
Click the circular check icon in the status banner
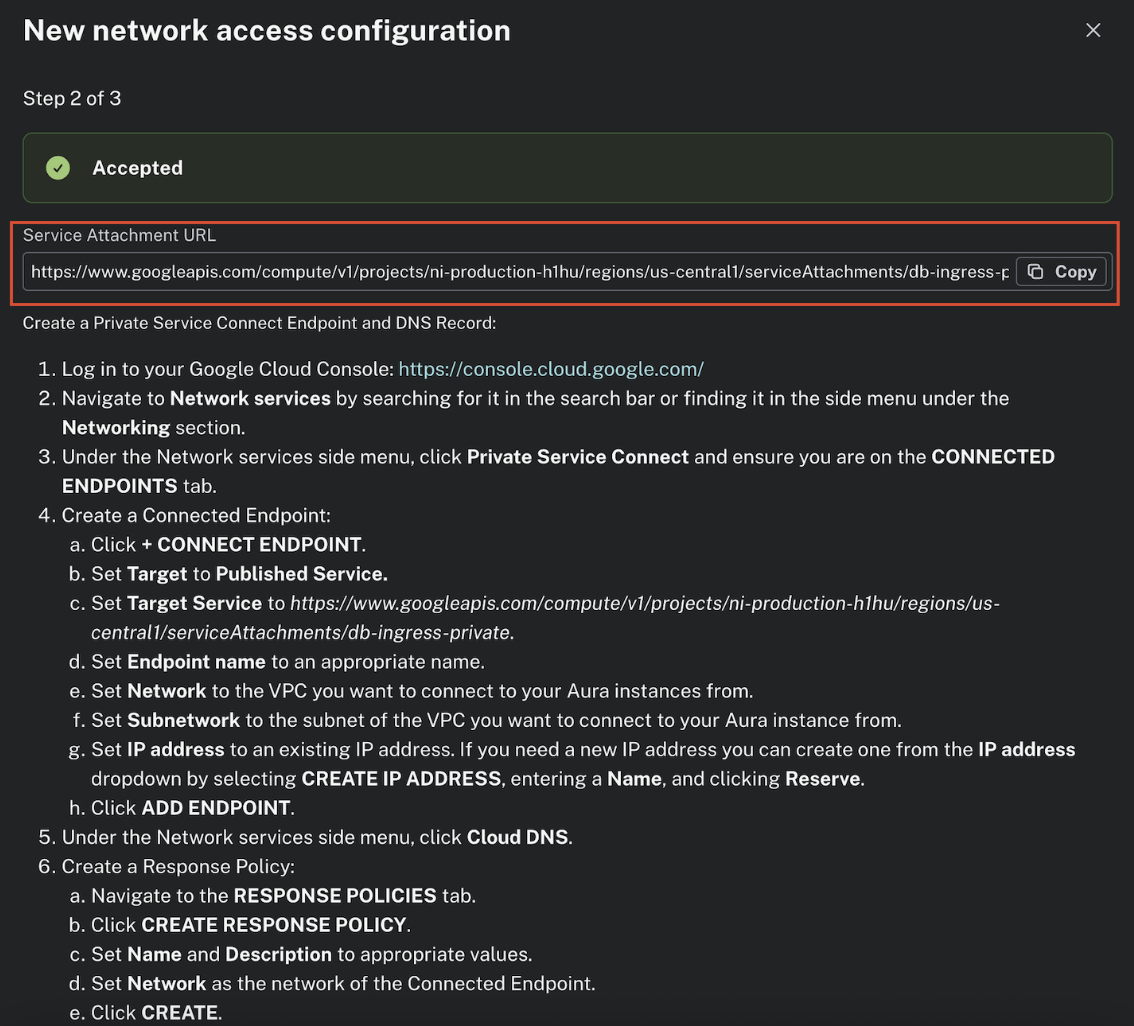point(58,168)
